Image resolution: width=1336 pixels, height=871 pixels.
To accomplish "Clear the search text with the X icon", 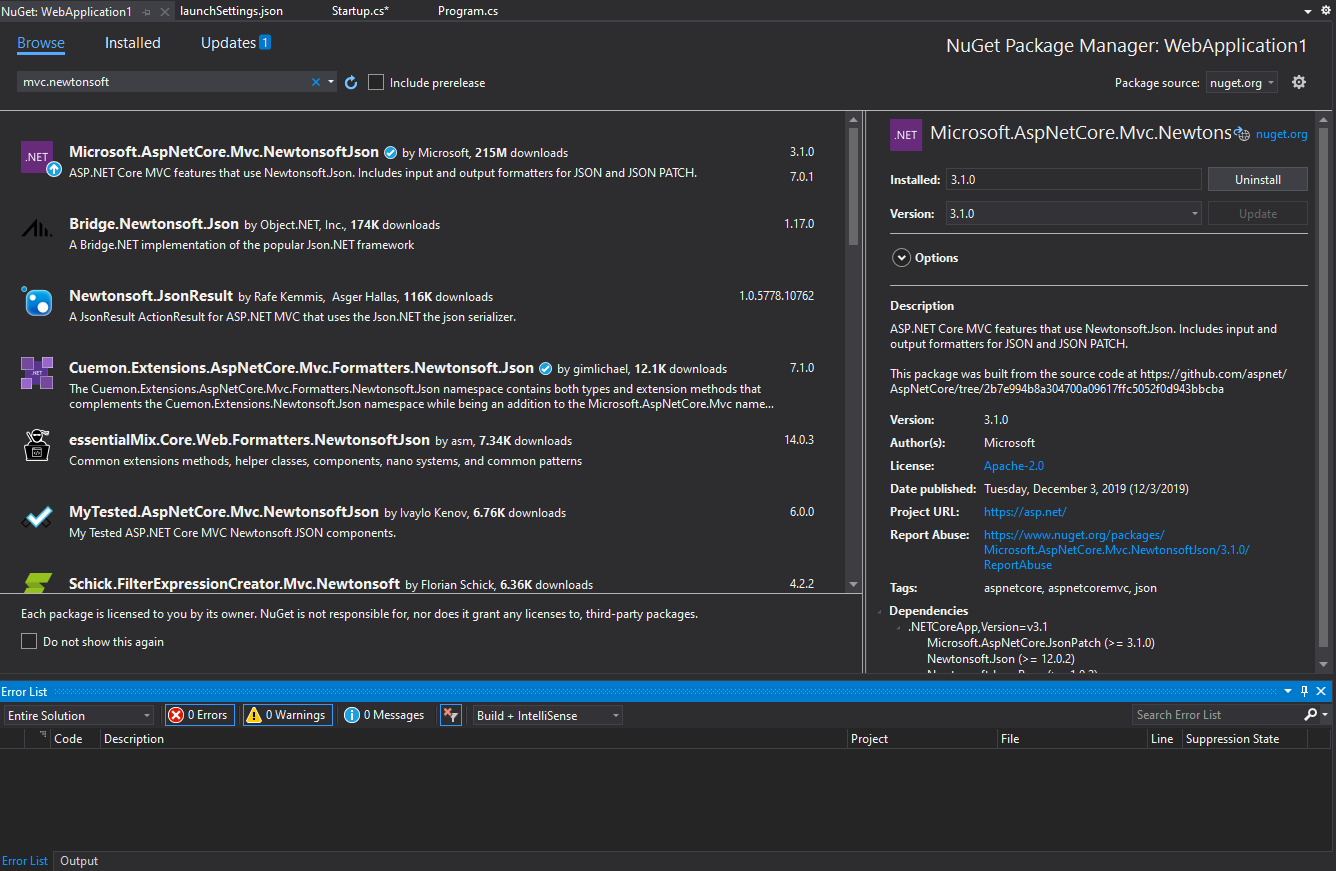I will [316, 83].
